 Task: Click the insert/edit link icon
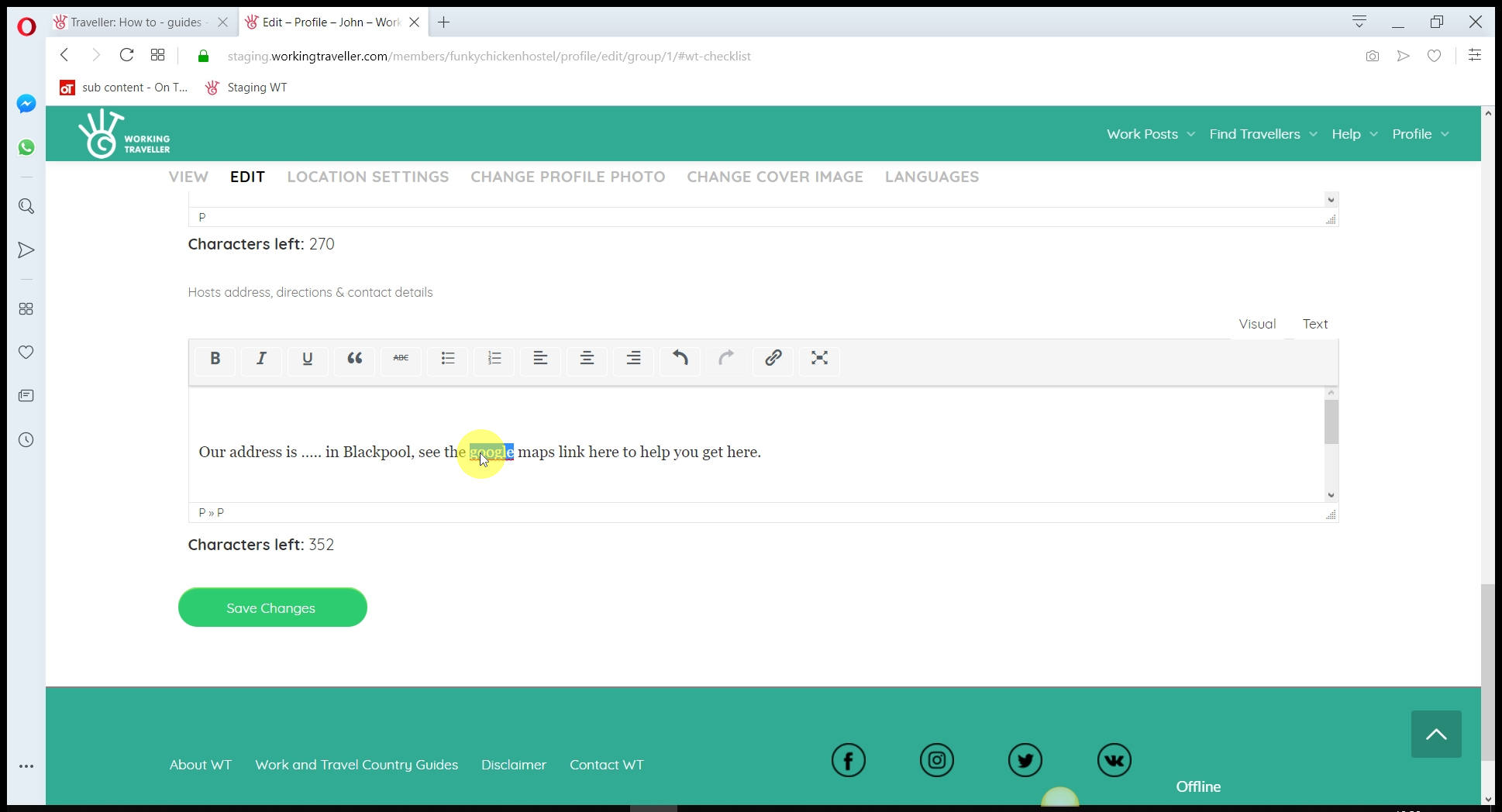[773, 359]
